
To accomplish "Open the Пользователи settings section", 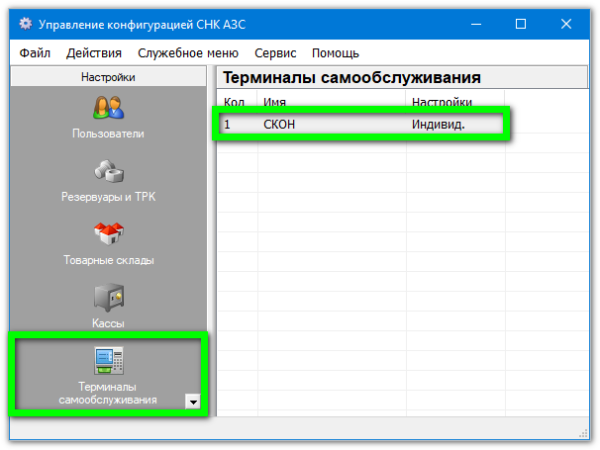I will (x=108, y=108).
